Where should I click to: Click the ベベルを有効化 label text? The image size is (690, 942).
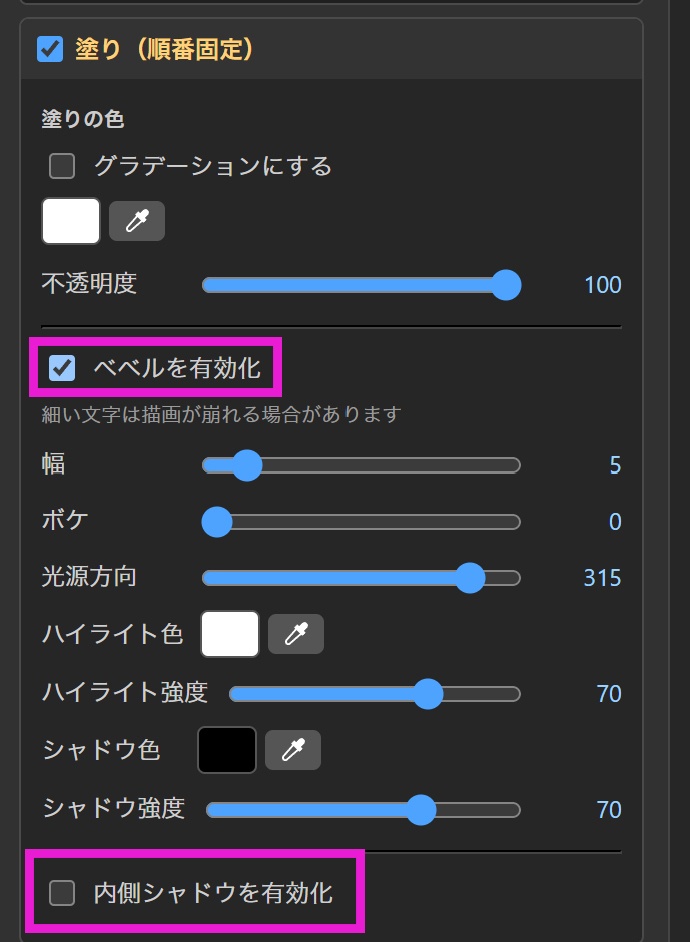(177, 368)
